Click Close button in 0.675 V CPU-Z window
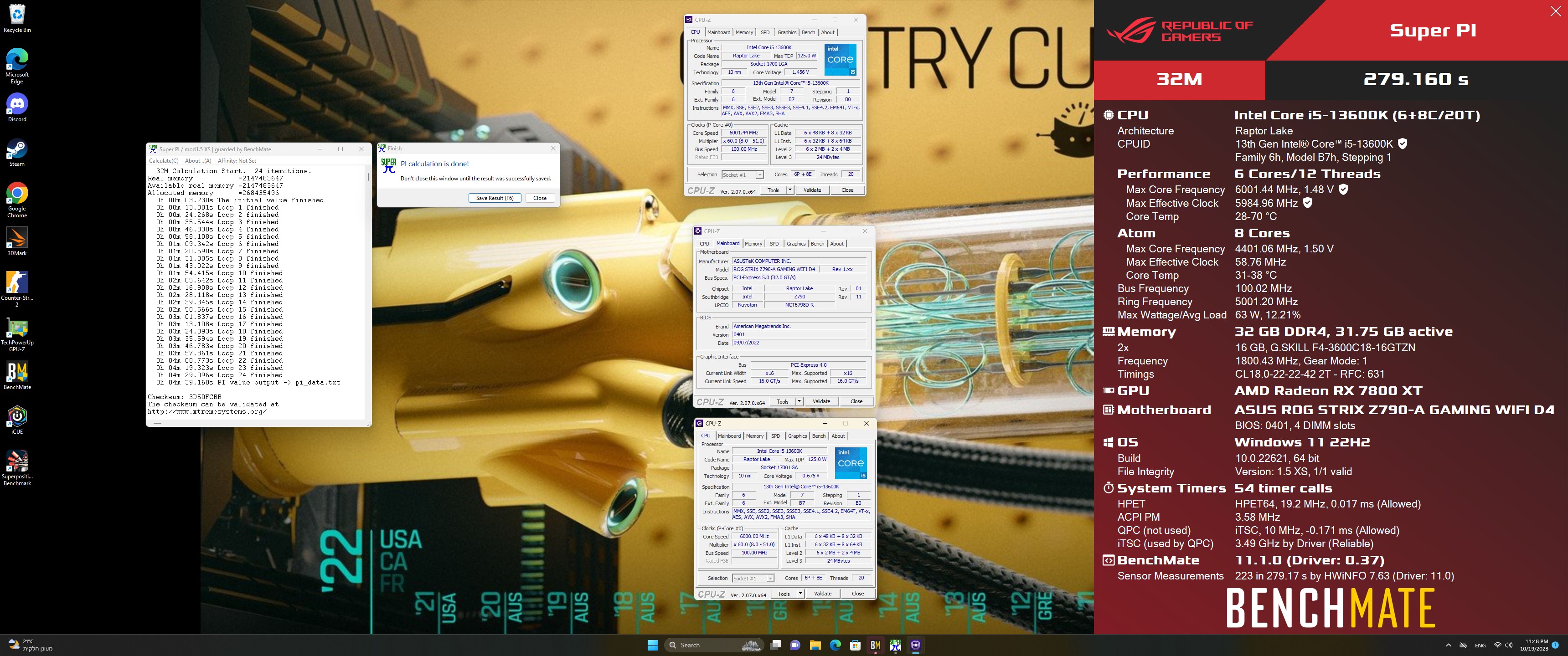This screenshot has width=1568, height=656. [858, 594]
